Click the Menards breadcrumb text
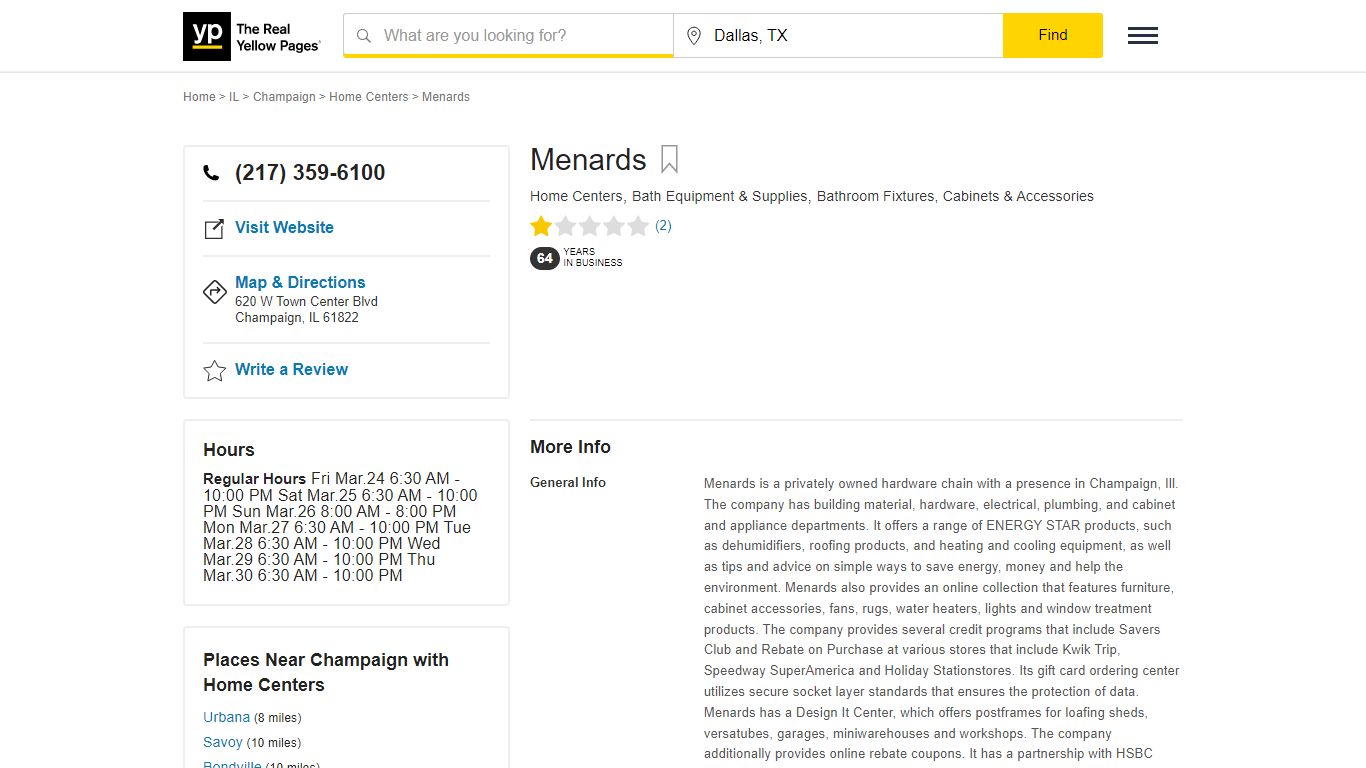 tap(446, 97)
